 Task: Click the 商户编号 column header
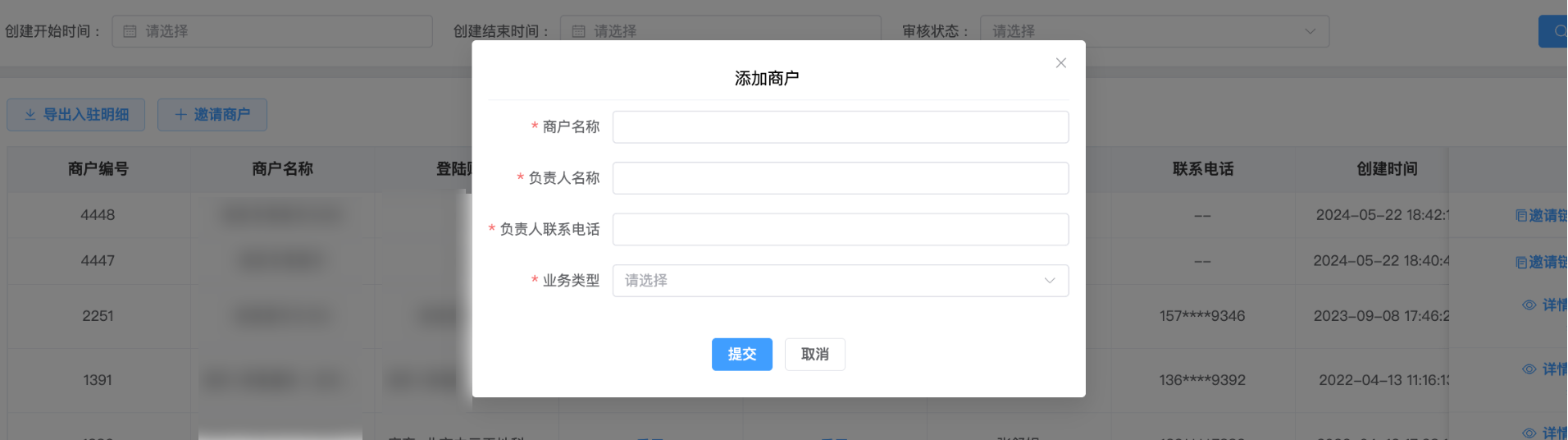pyautogui.click(x=98, y=169)
